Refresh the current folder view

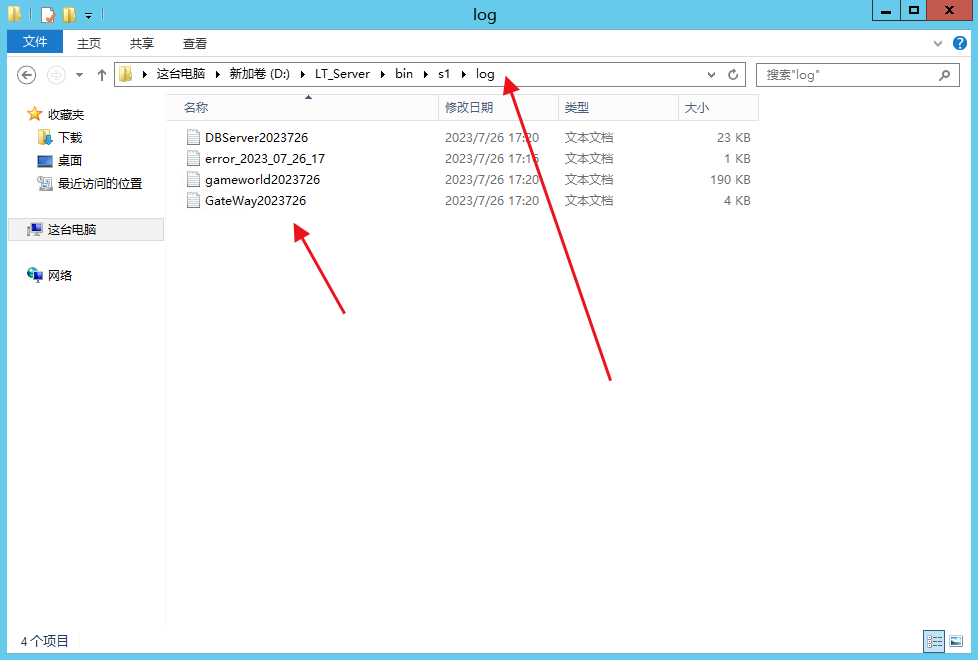coord(733,75)
